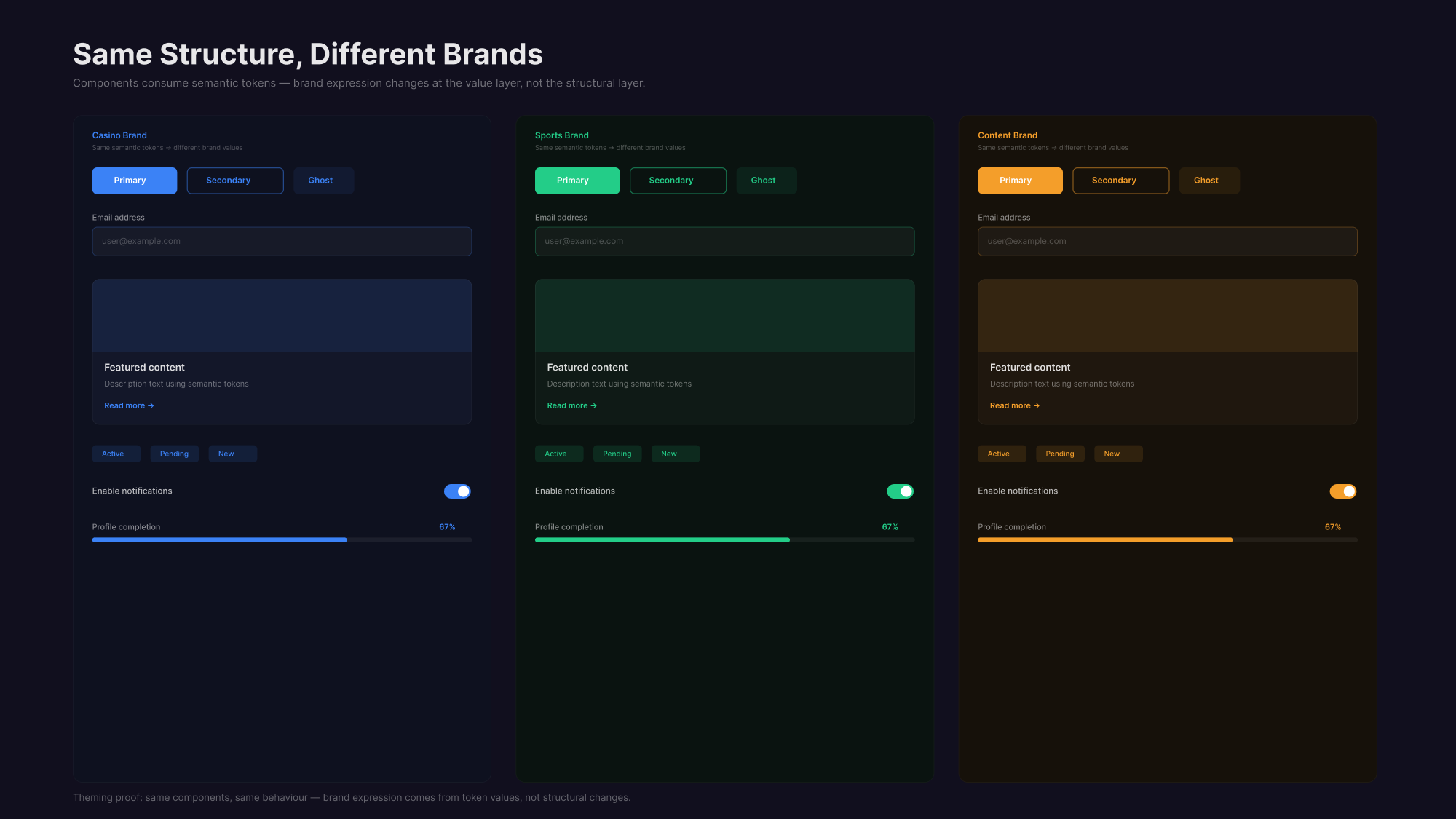Click the Sports Brand heading
The width and height of the screenshot is (1456, 819).
(x=561, y=135)
